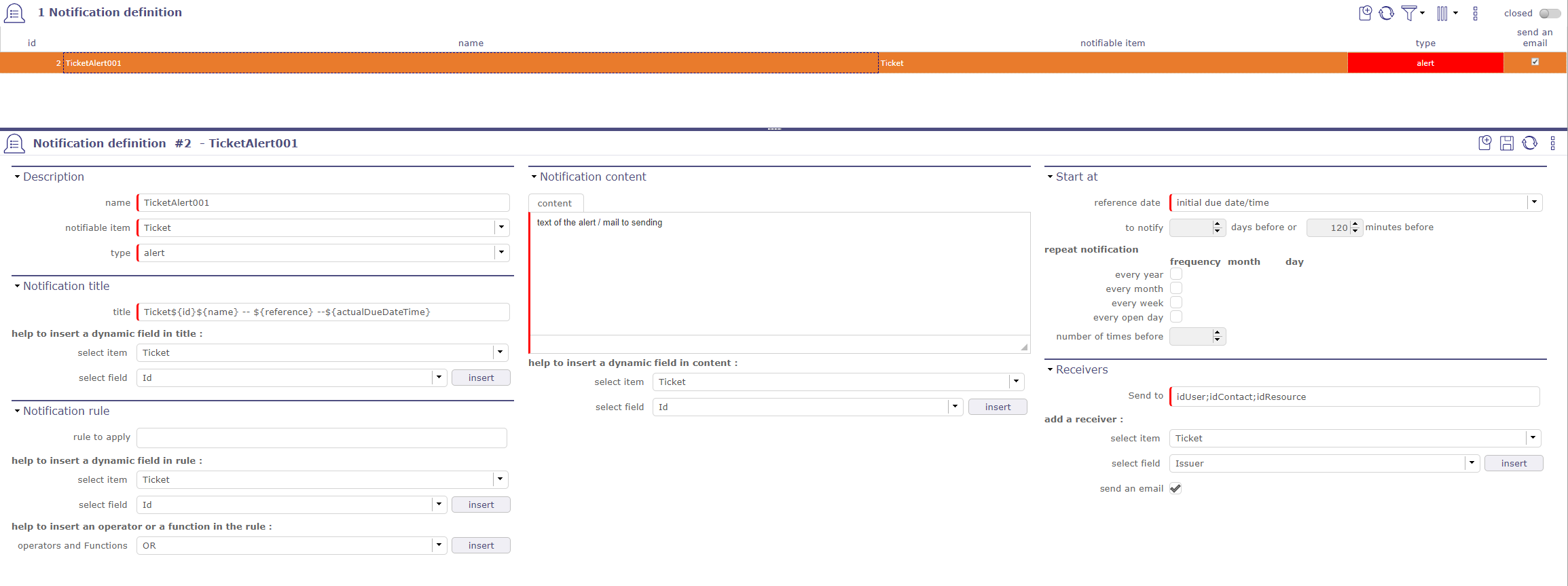
Task: Insert Issuer as a receiver
Action: 1514,463
